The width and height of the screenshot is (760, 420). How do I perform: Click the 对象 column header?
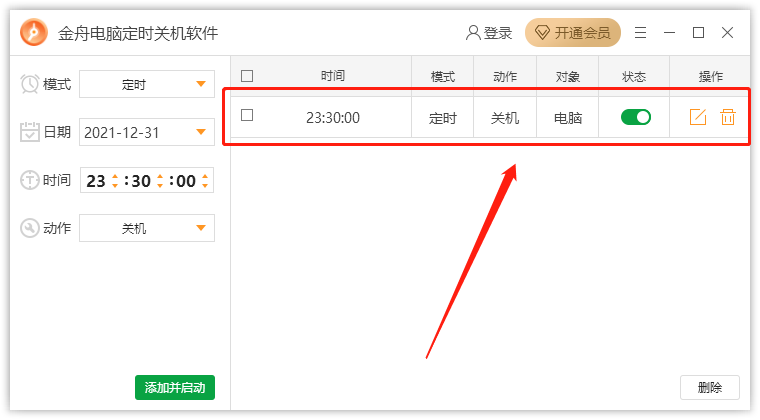568,77
